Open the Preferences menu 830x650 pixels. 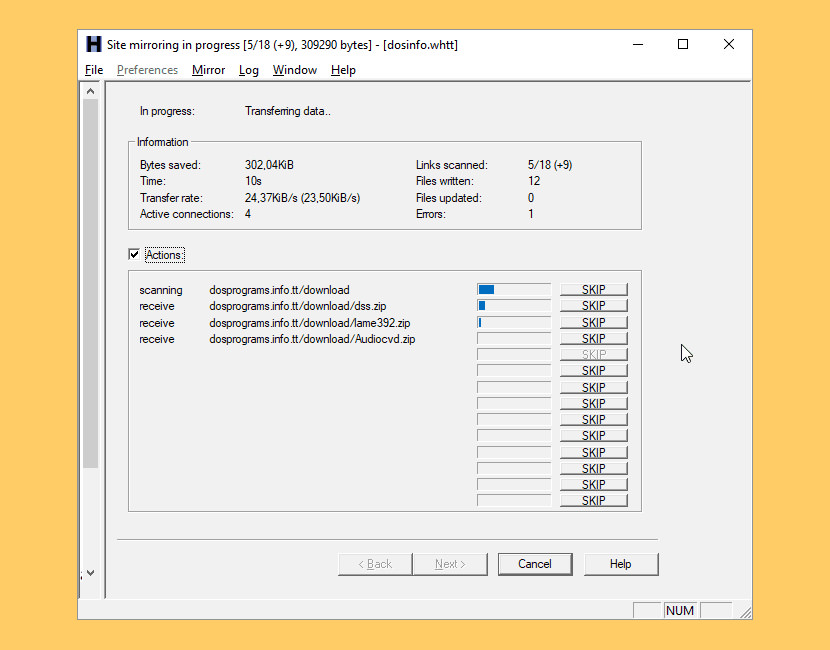coord(147,70)
